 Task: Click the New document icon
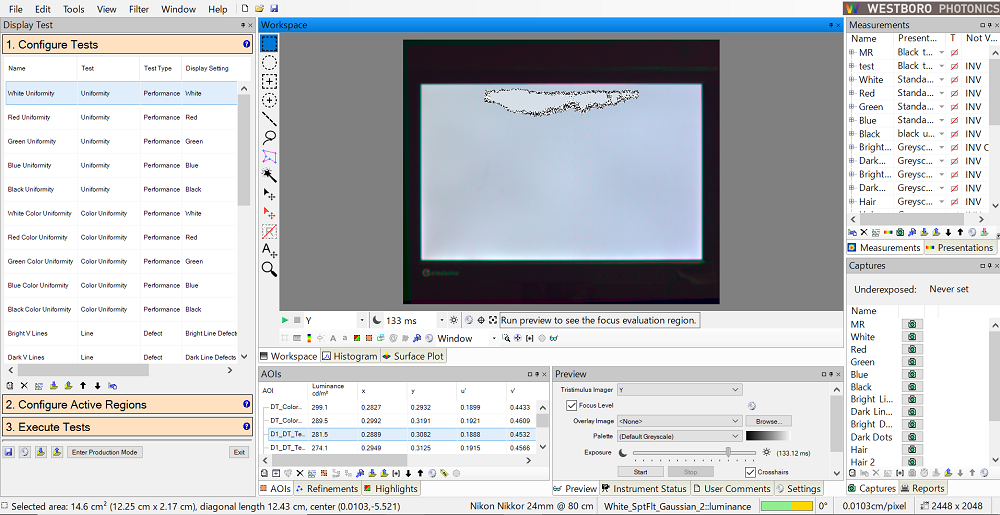245,9
